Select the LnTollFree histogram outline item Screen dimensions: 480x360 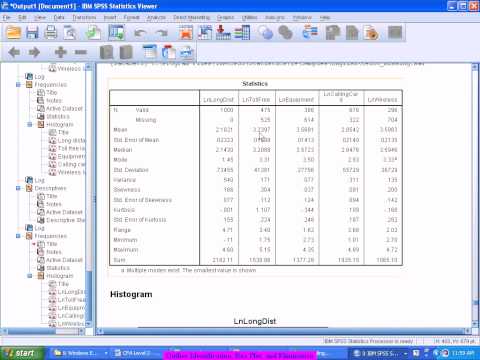pyautogui.click(x=71, y=300)
